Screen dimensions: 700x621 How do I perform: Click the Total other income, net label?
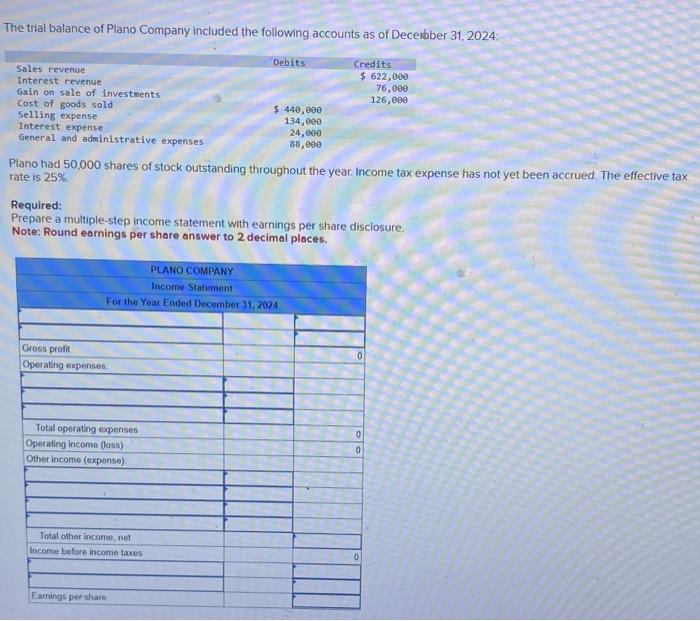85,537
